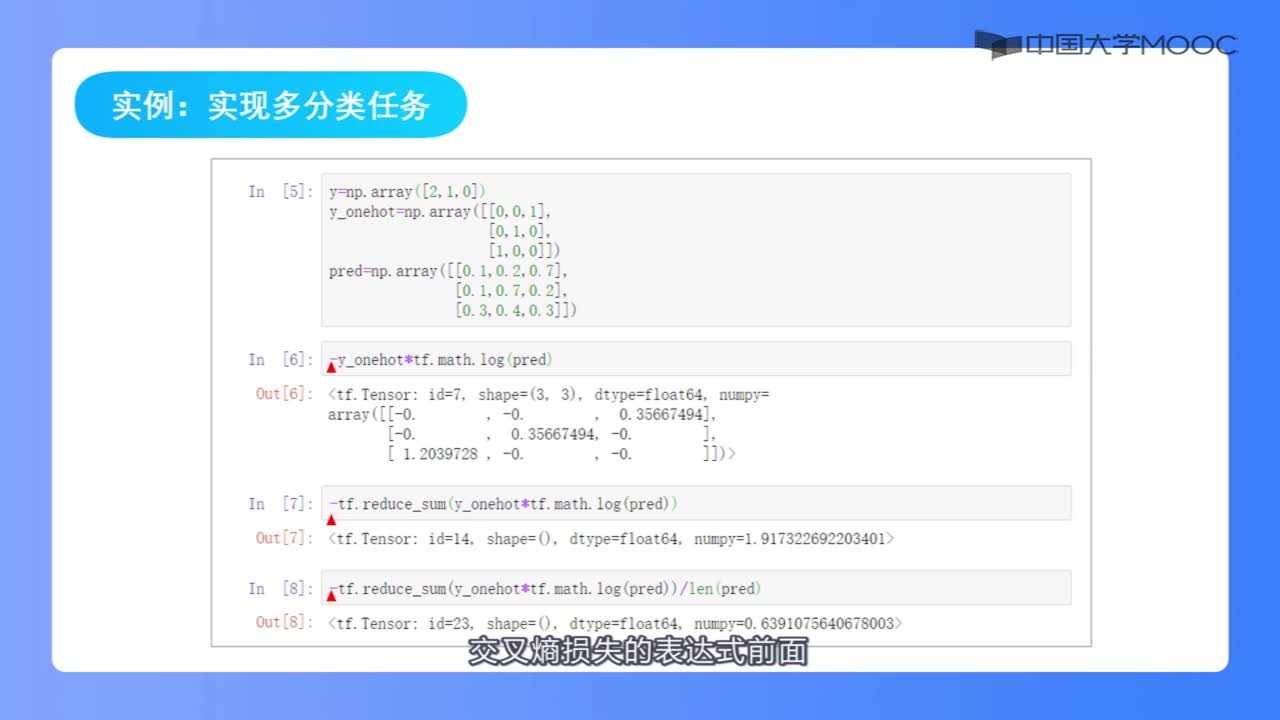Click the [0.1,0.7,0.2], line

[511, 291]
